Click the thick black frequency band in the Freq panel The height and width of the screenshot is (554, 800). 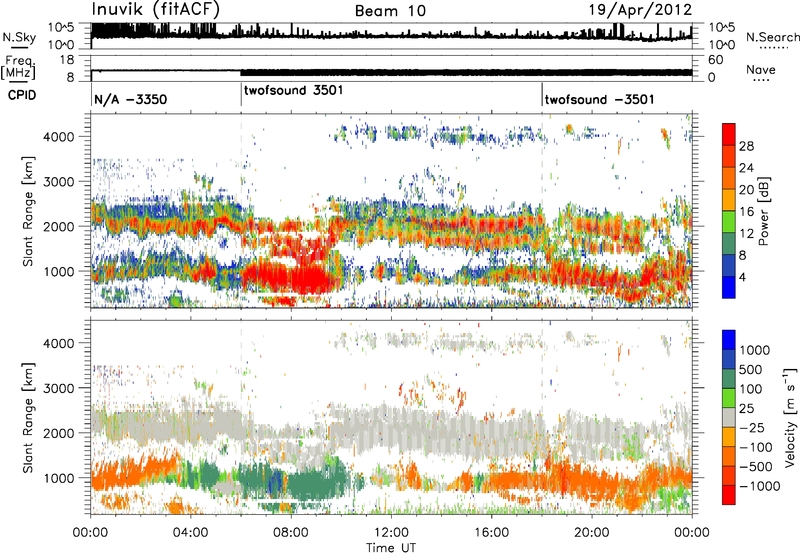click(466, 72)
